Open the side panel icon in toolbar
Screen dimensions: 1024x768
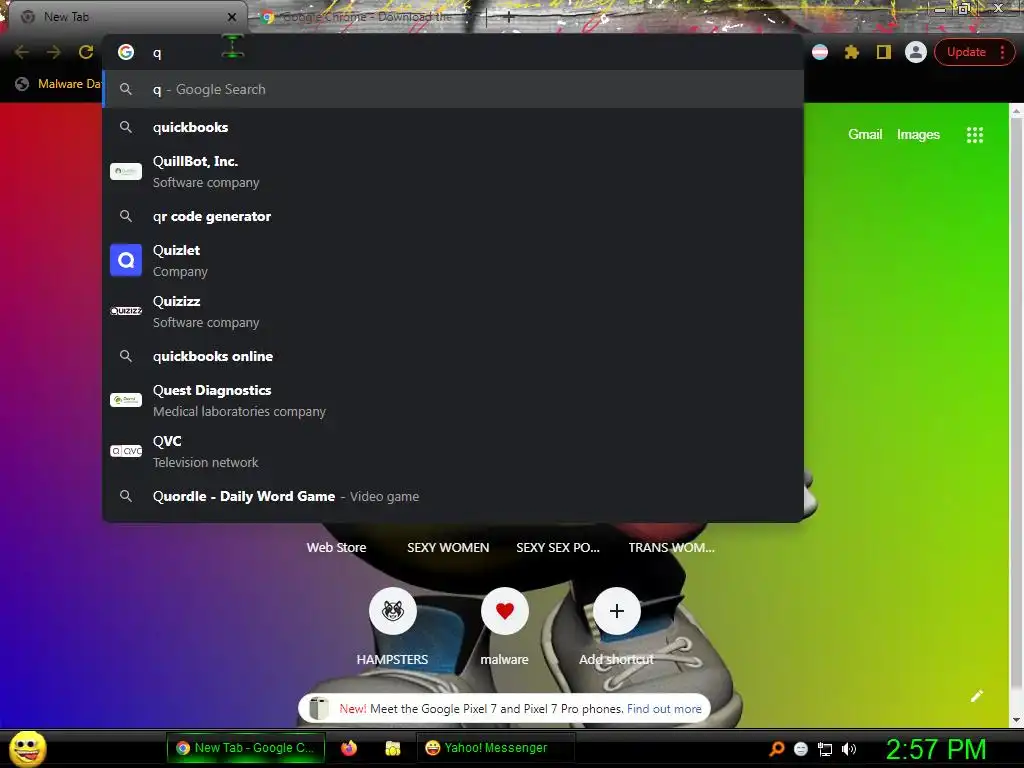point(884,52)
